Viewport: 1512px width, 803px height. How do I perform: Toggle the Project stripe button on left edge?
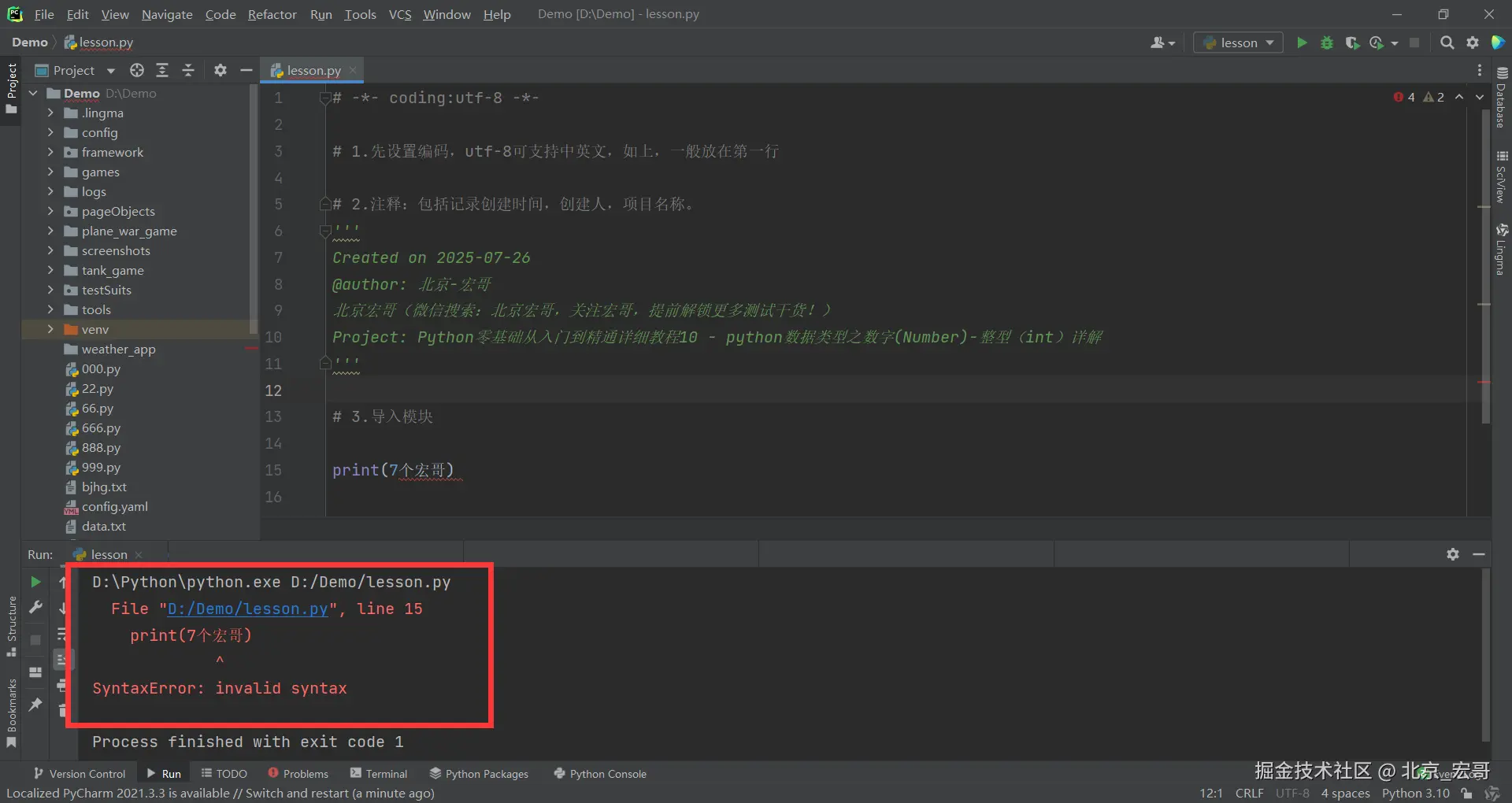coord(12,88)
